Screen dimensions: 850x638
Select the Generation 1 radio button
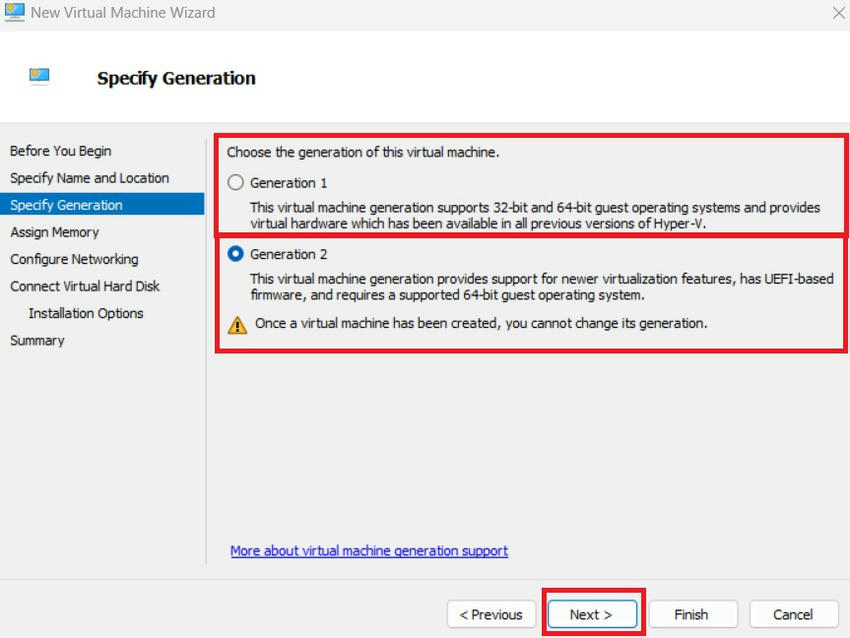[x=236, y=183]
